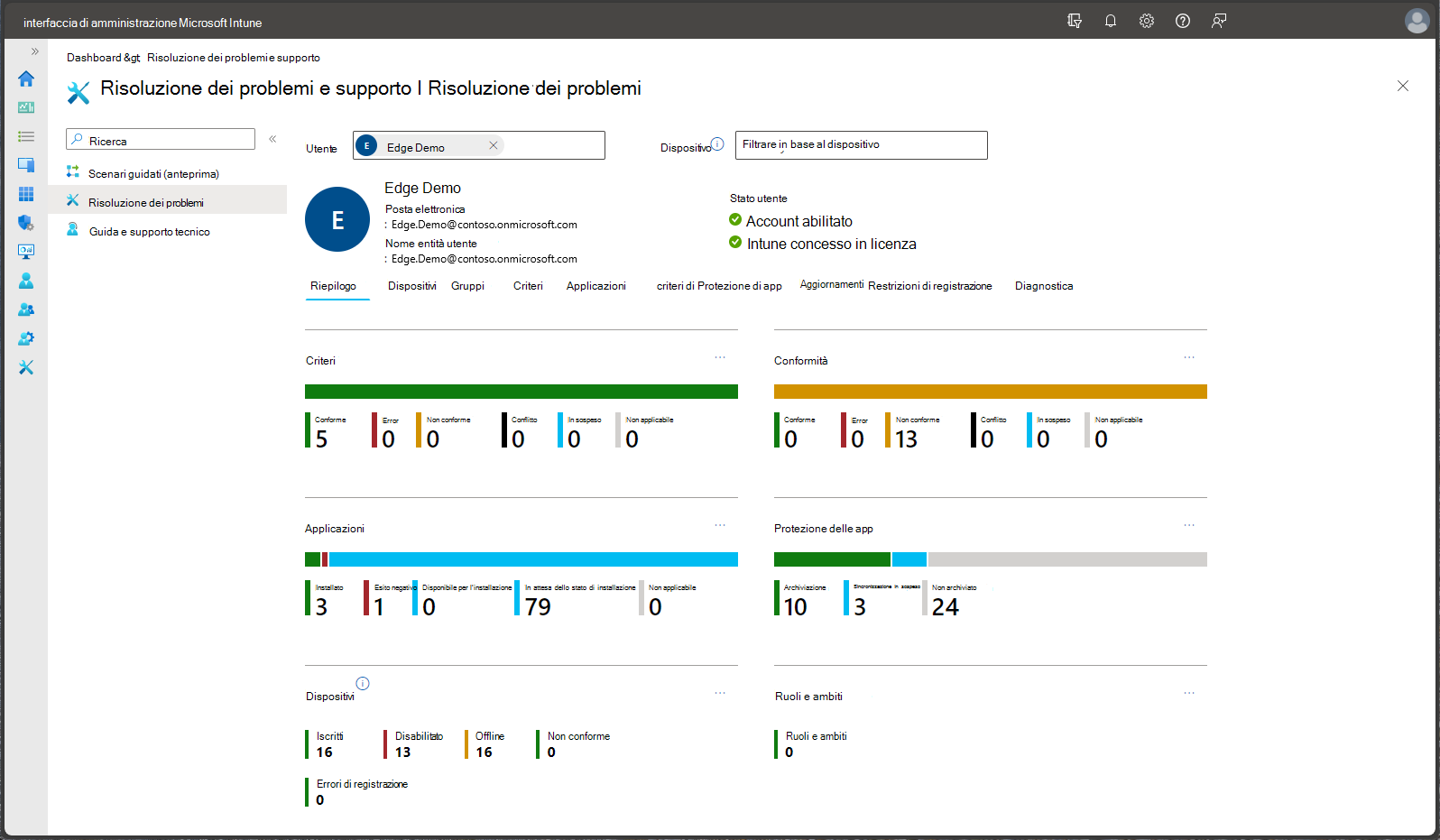Click the Dashboard breadcrumb link
This screenshot has width=1440, height=840.
point(94,58)
